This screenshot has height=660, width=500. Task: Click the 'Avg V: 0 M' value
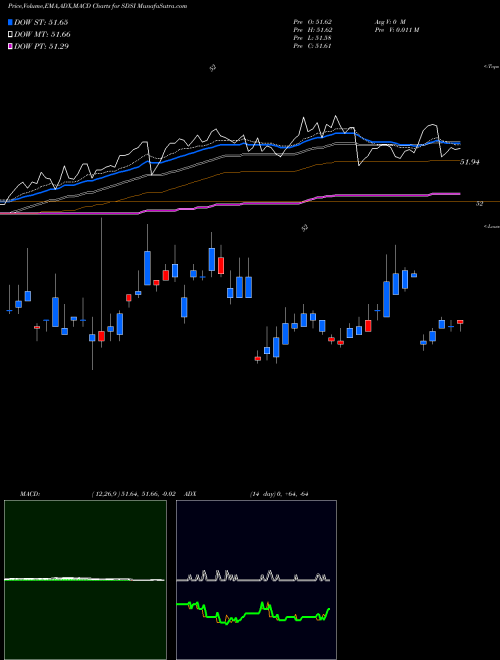tap(389, 21)
